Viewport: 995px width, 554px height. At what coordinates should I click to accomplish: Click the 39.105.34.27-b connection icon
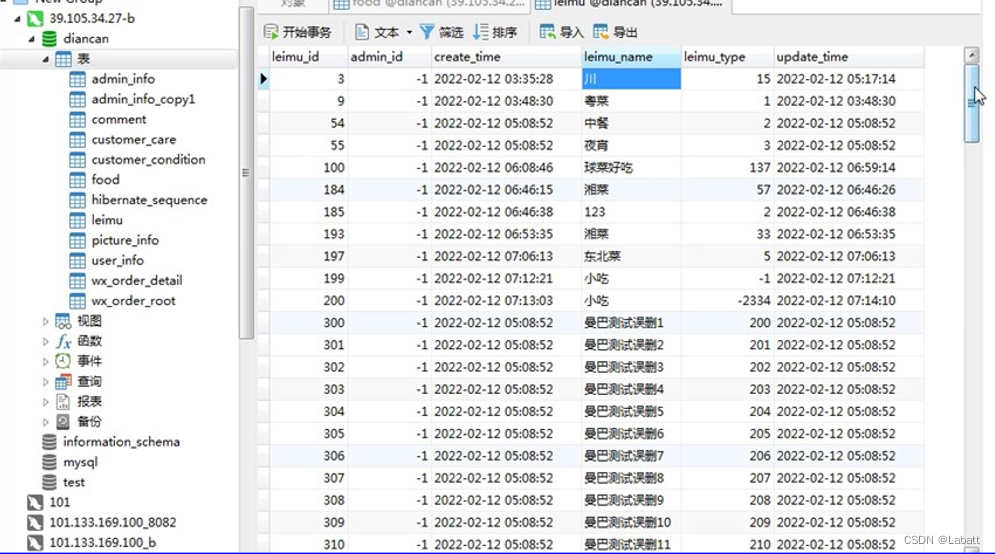(35, 18)
